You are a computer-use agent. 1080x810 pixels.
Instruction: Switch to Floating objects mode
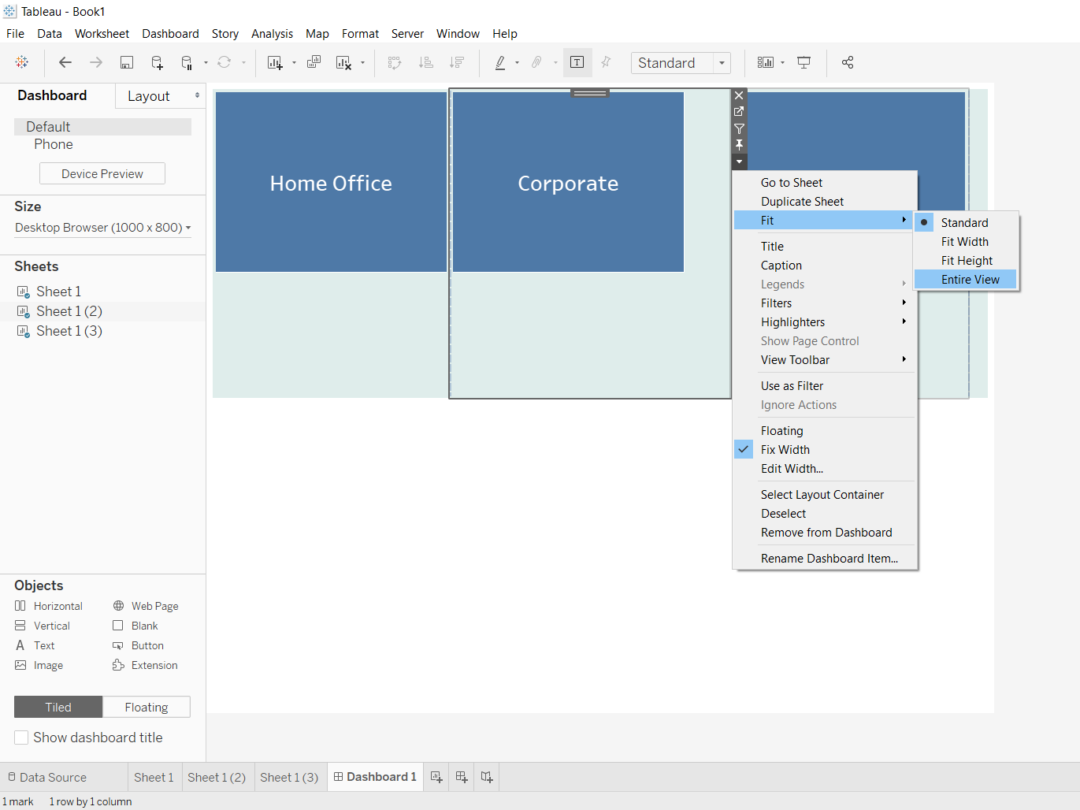(x=146, y=707)
